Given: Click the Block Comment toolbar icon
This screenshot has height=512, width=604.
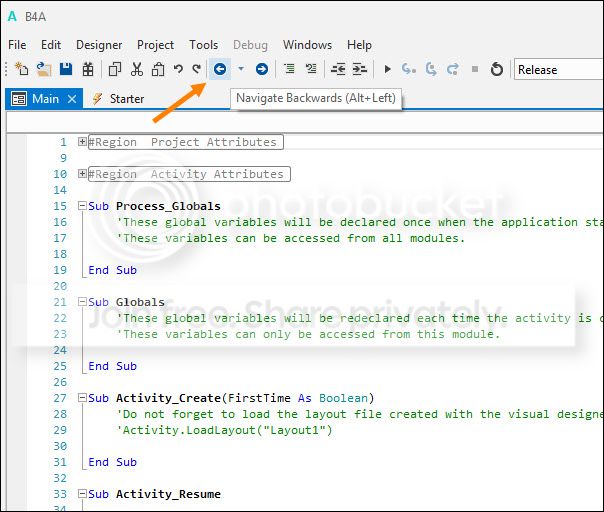Looking at the screenshot, I should [289, 69].
